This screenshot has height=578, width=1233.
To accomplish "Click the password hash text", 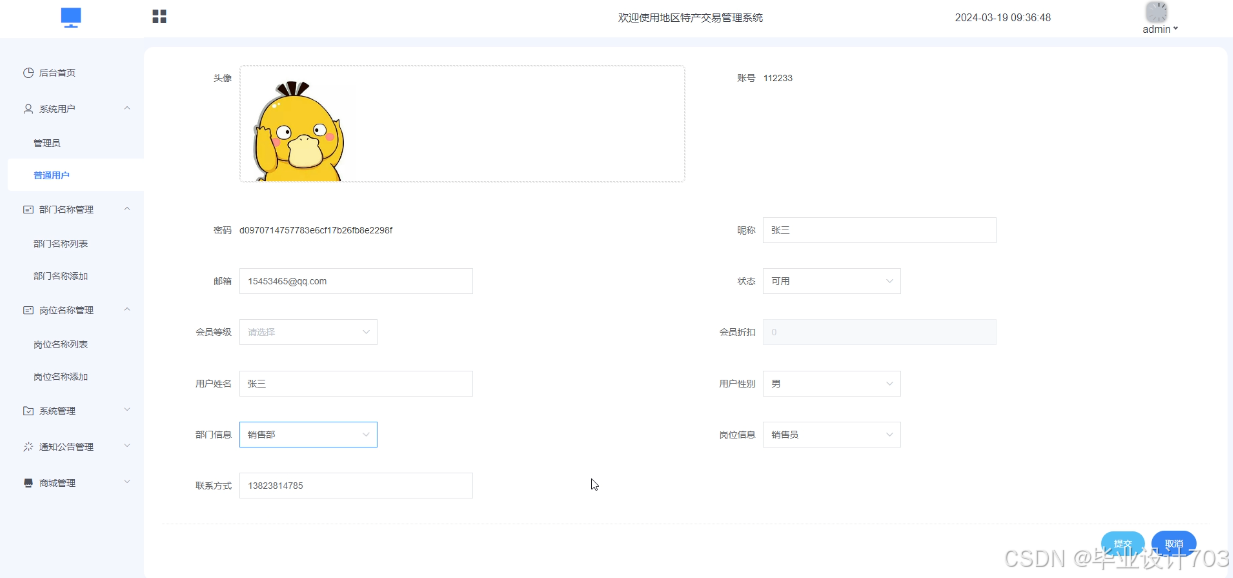I will [316, 230].
